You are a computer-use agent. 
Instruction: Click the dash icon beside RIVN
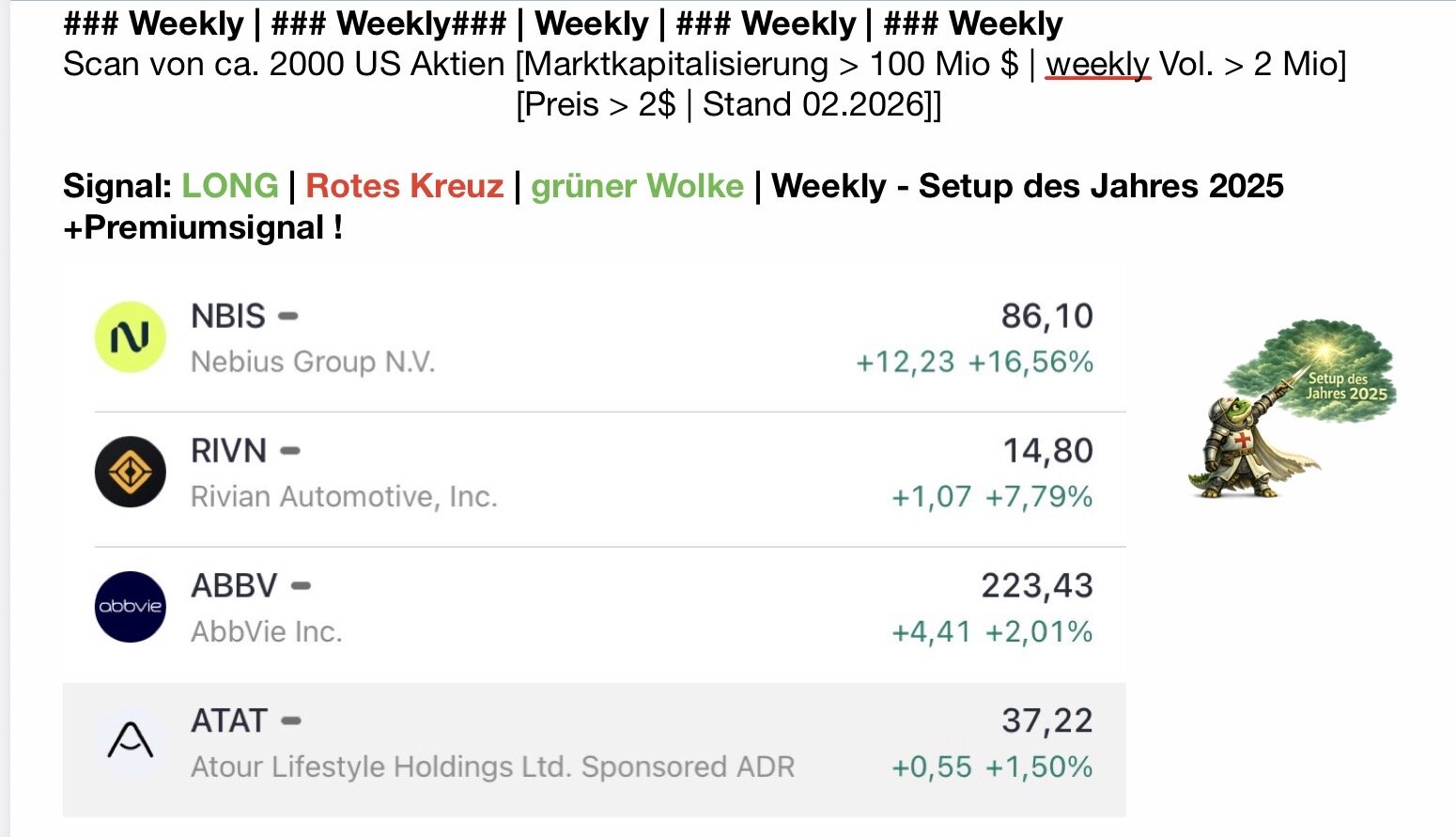290,451
